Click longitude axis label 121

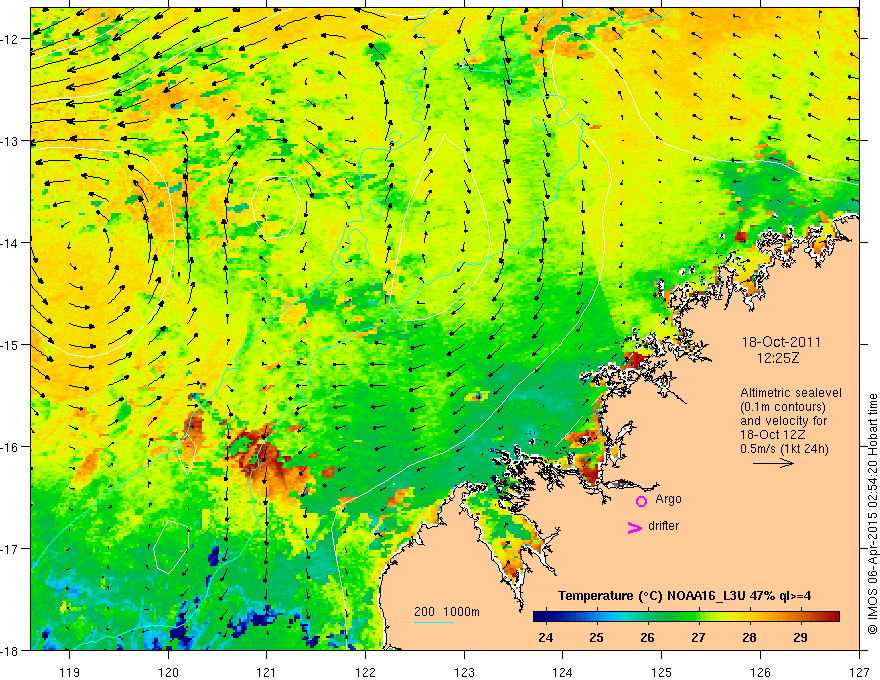267,672
